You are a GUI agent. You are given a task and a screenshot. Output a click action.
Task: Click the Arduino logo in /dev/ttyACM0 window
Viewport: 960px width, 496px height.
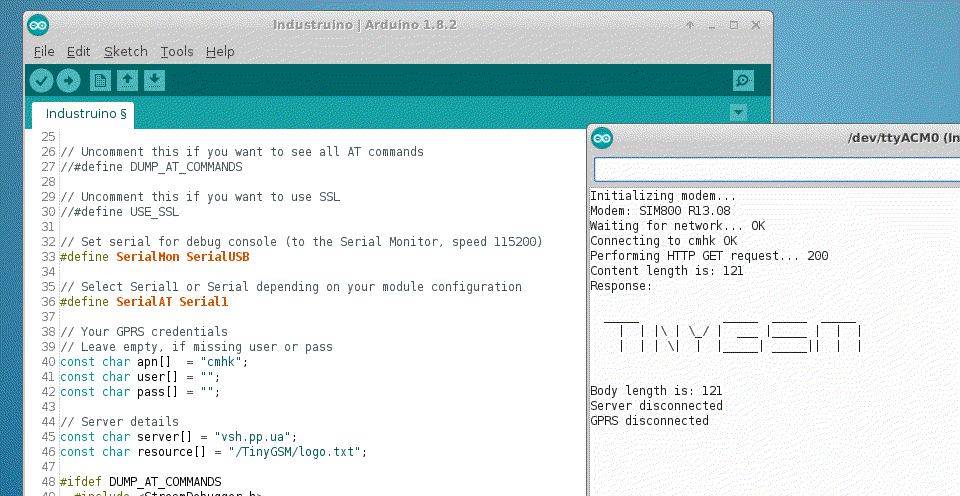point(602,139)
